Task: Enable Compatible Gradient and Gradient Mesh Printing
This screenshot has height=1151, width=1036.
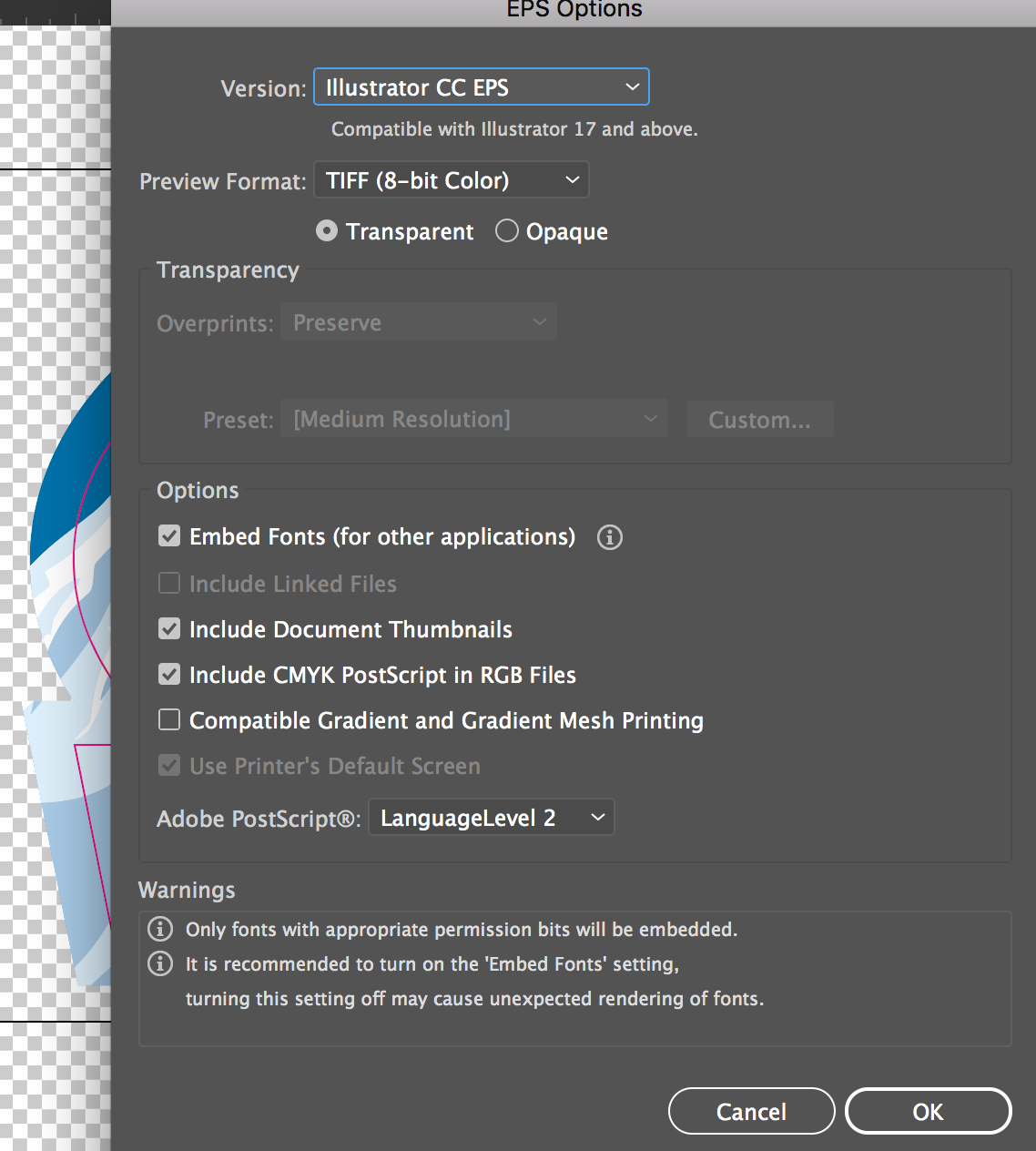Action: coord(169,720)
